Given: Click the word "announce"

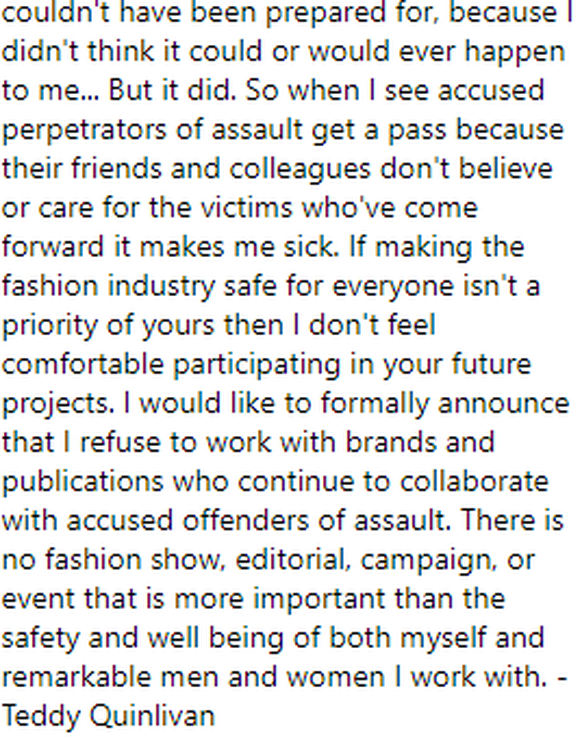Looking at the screenshot, I should point(503,404).
